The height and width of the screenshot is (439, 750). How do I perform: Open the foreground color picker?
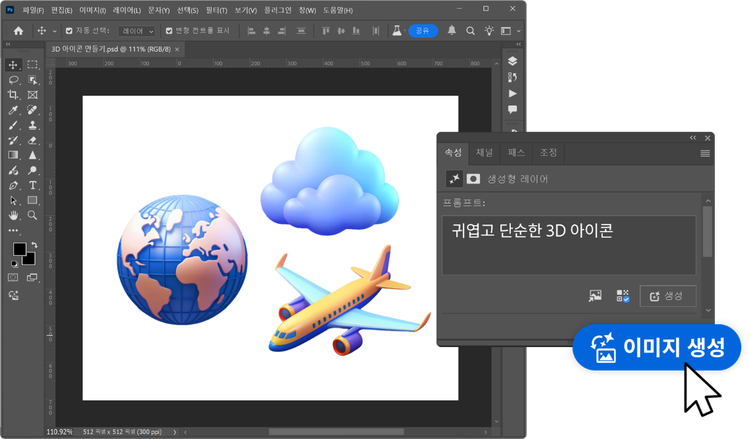19,249
